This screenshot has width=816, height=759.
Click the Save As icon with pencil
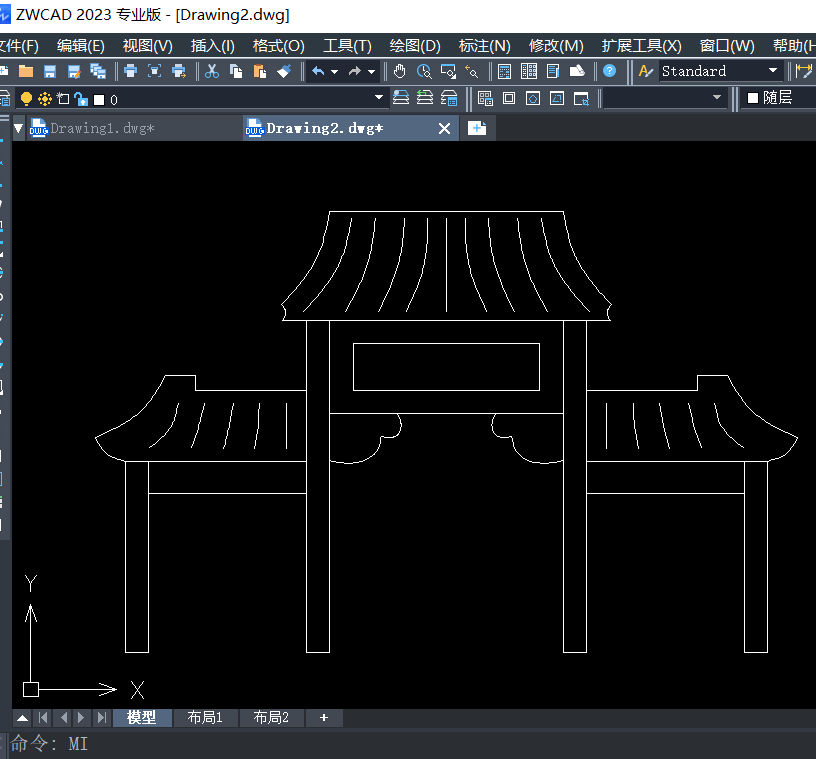point(74,71)
